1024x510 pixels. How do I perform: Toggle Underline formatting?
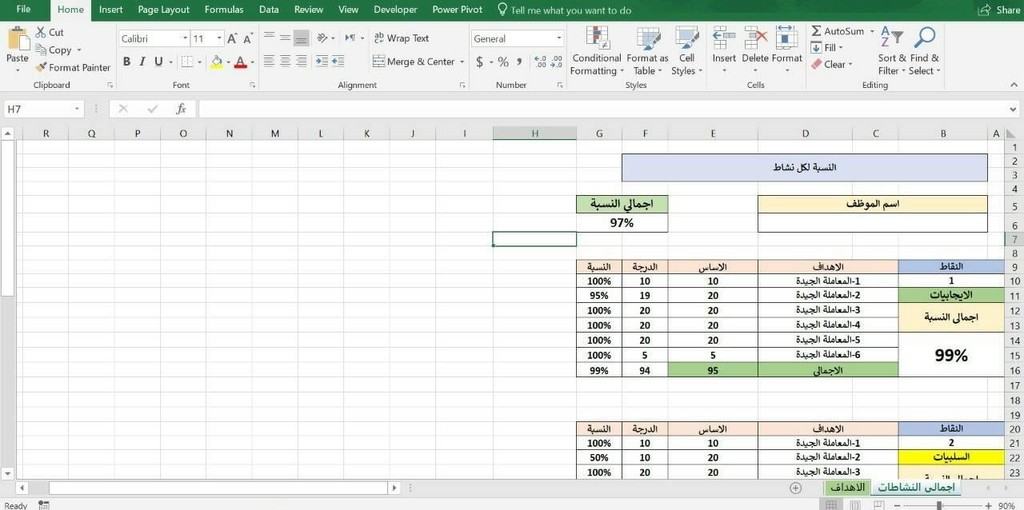(x=158, y=61)
